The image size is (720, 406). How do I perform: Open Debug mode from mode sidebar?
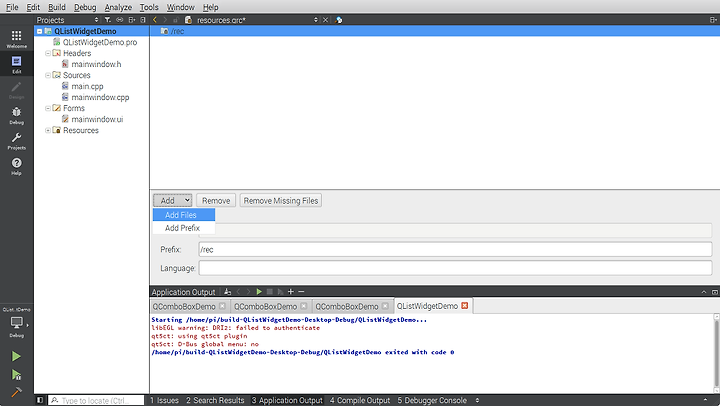coord(17,115)
